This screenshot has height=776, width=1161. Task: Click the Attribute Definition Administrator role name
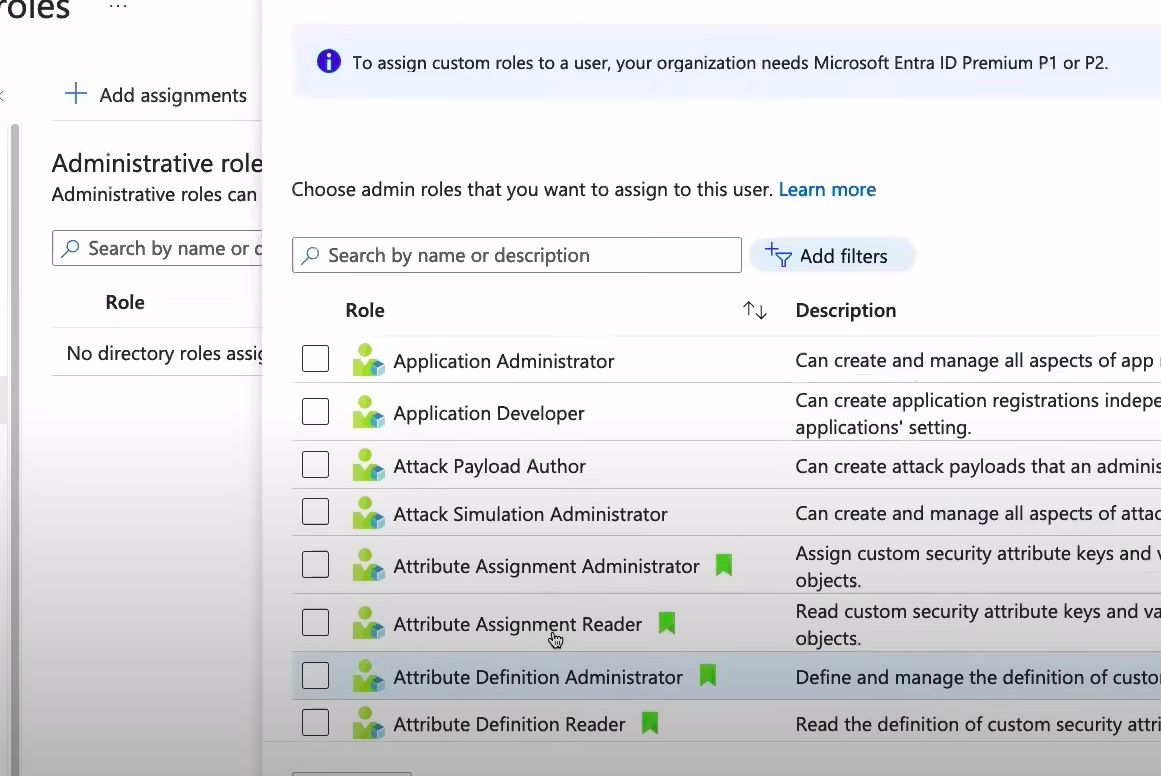coord(537,677)
